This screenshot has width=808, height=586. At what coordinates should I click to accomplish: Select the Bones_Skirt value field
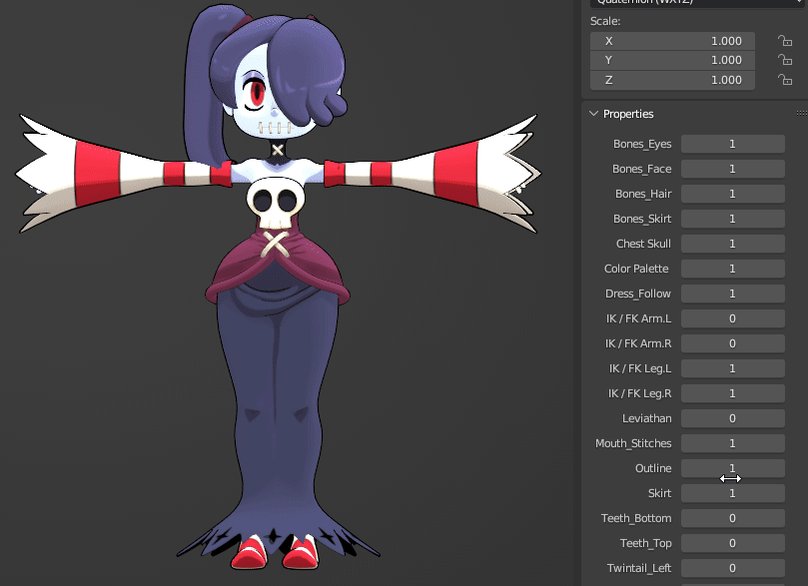(733, 219)
